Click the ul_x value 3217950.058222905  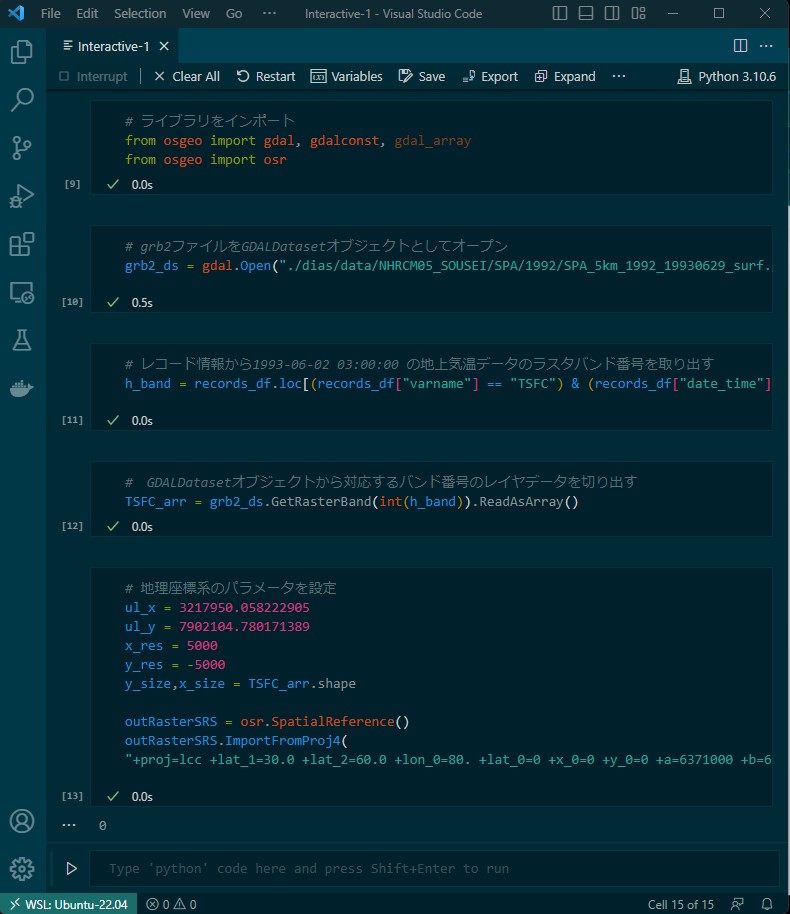[244, 607]
